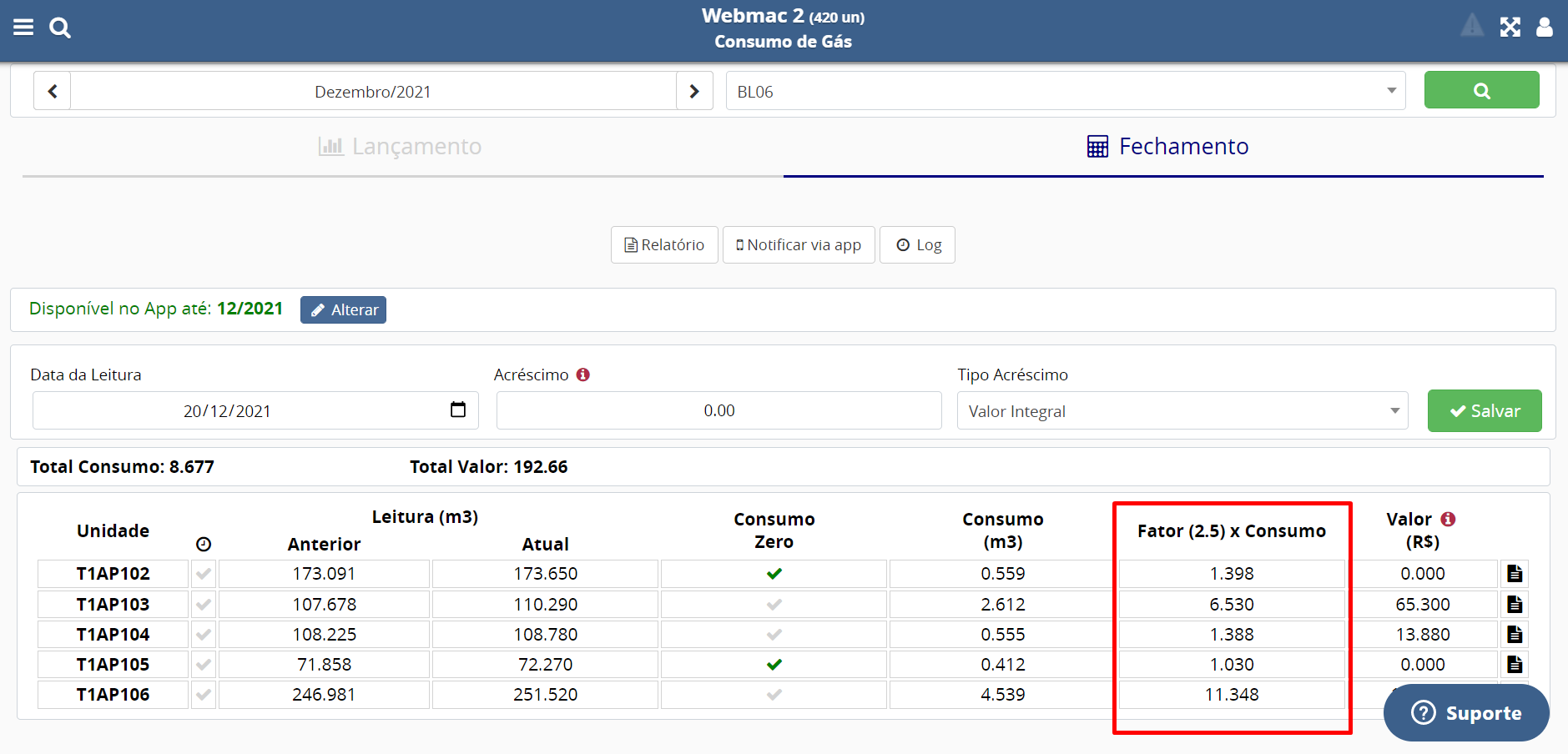Viewport: 1568px width, 754px height.
Task: Toggle Consumo Zero check for T1AP104
Action: (774, 635)
